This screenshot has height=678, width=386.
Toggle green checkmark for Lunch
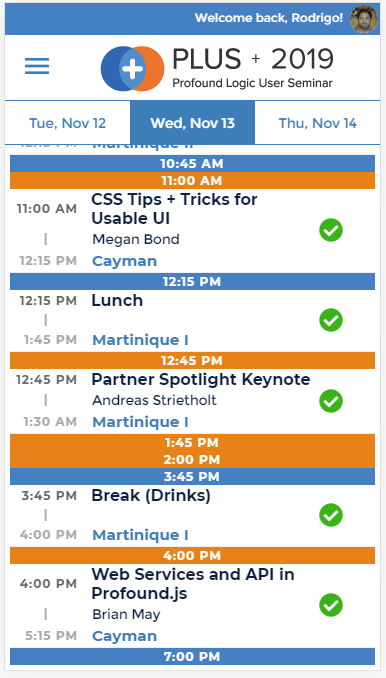pyautogui.click(x=331, y=320)
